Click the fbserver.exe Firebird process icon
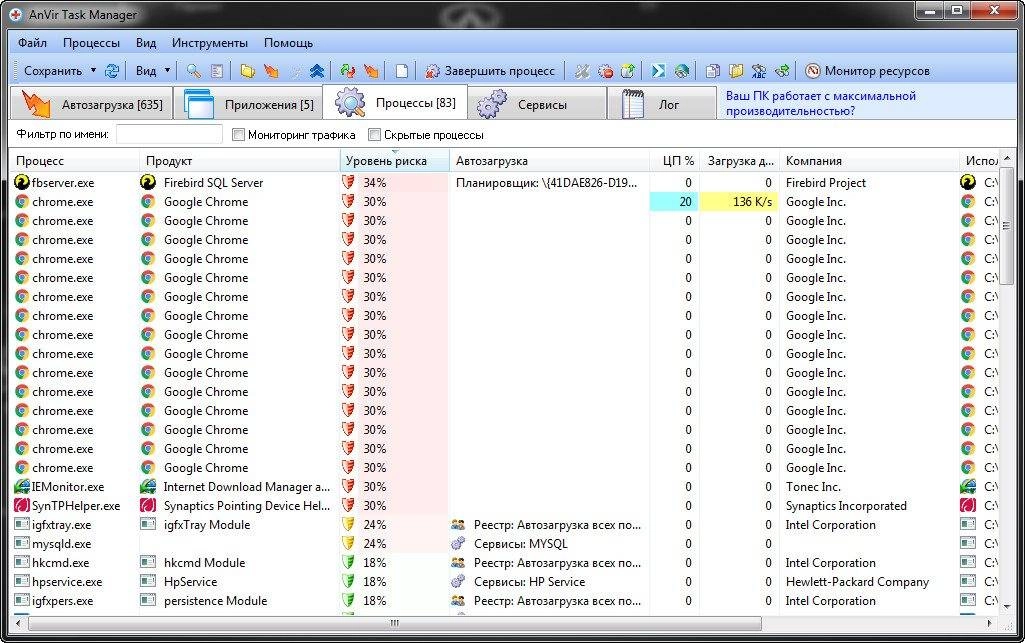Screen dimensions: 1025x643 22,182
